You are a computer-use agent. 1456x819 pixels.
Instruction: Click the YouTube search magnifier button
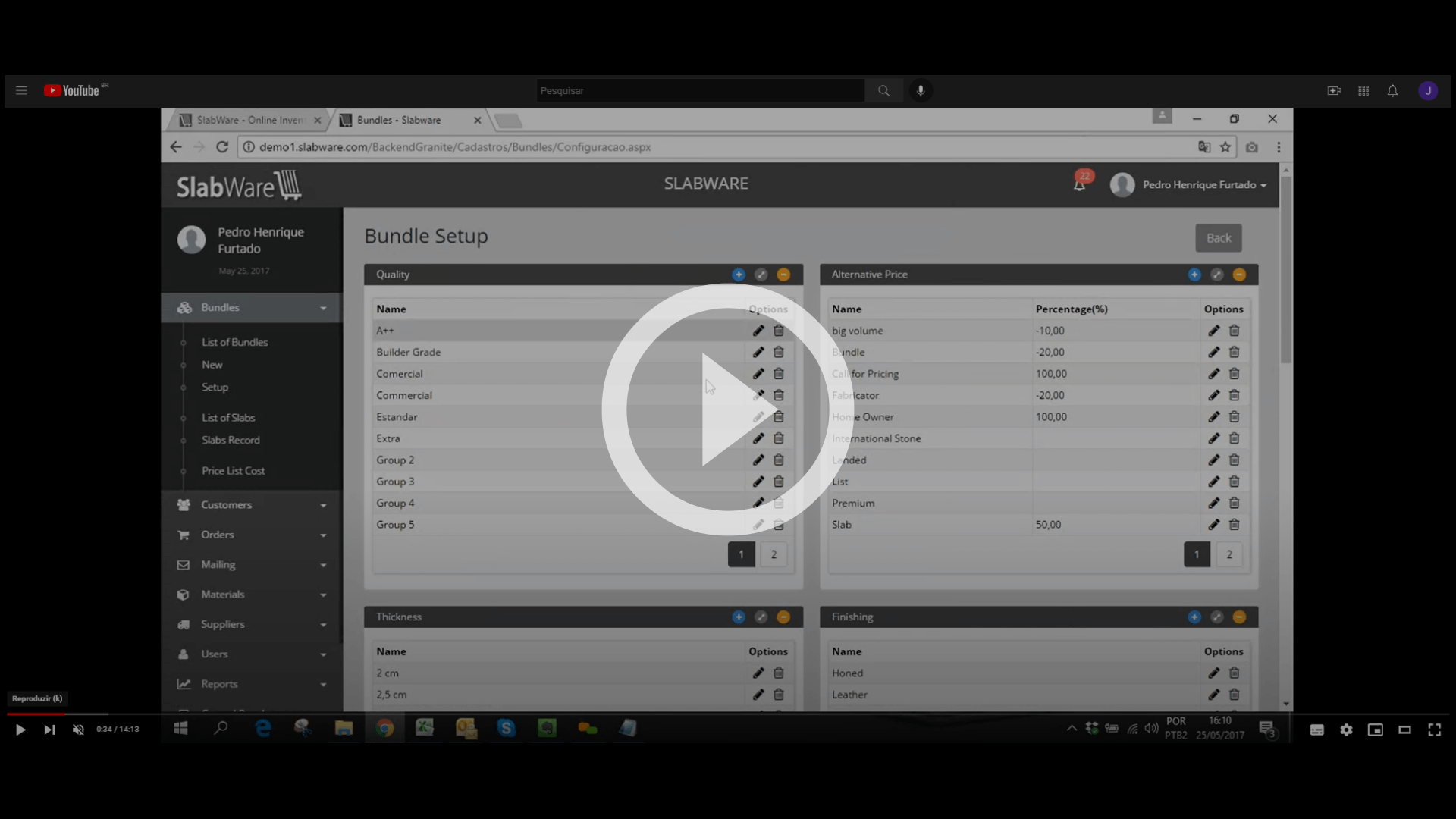pyautogui.click(x=883, y=91)
